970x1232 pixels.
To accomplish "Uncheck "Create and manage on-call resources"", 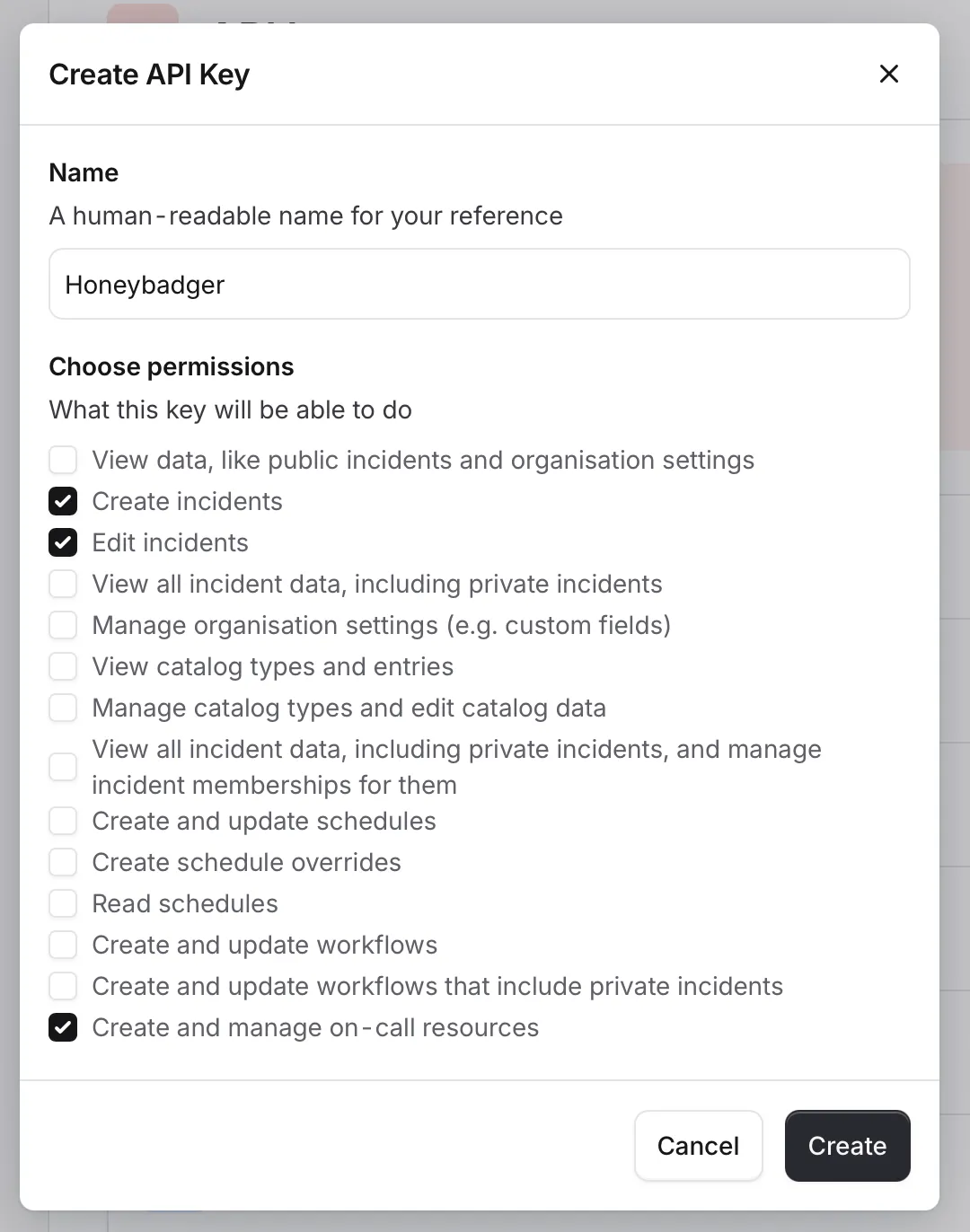I will tap(63, 1027).
